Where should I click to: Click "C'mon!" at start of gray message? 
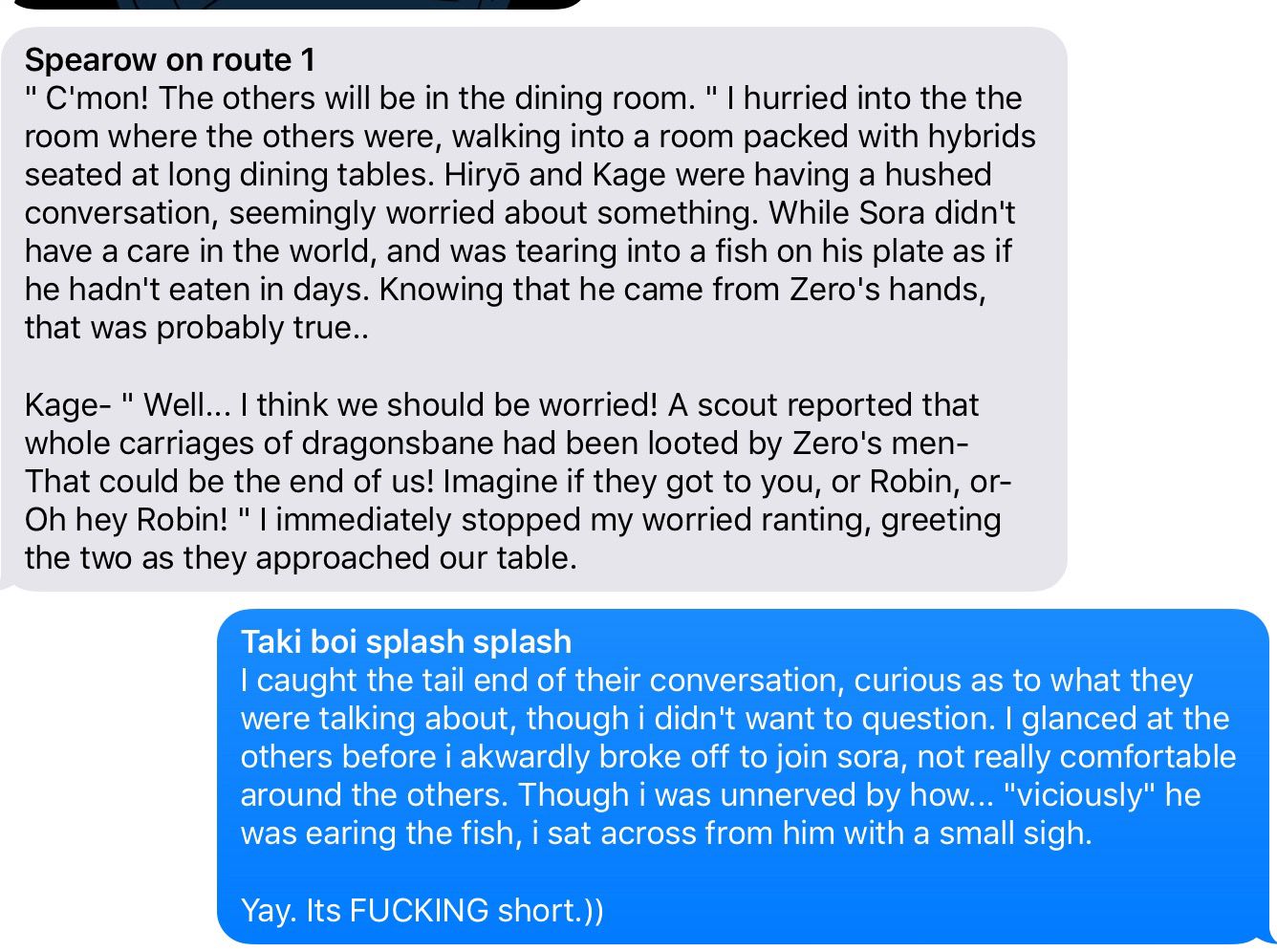(x=99, y=98)
